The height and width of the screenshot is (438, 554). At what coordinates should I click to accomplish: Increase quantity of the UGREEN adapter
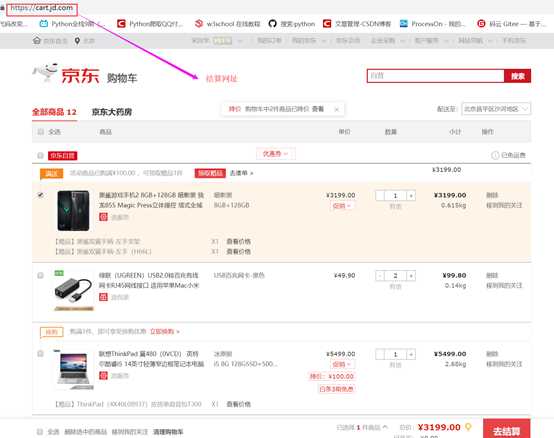(411, 276)
